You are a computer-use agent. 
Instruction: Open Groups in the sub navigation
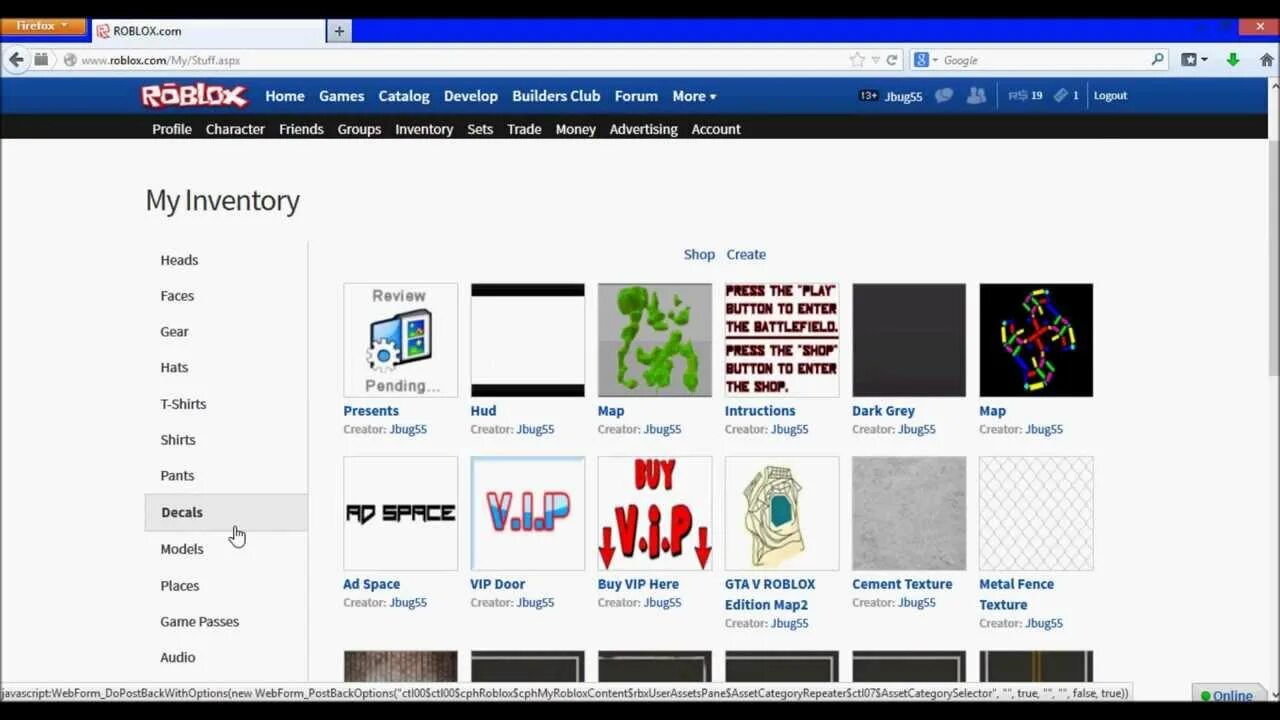pos(359,129)
